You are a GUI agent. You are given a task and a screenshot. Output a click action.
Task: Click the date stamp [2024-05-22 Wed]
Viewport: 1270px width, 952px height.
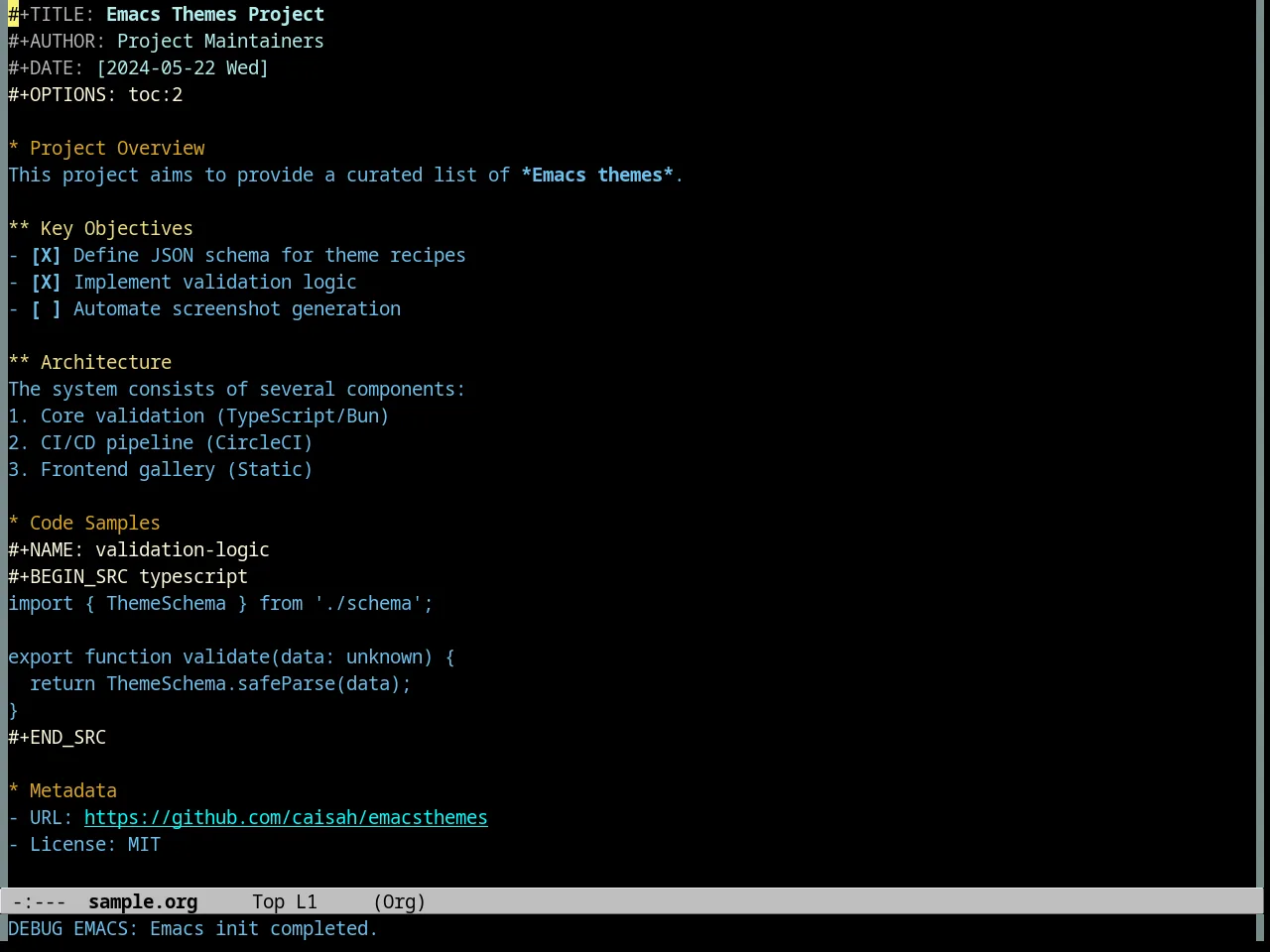click(x=183, y=68)
